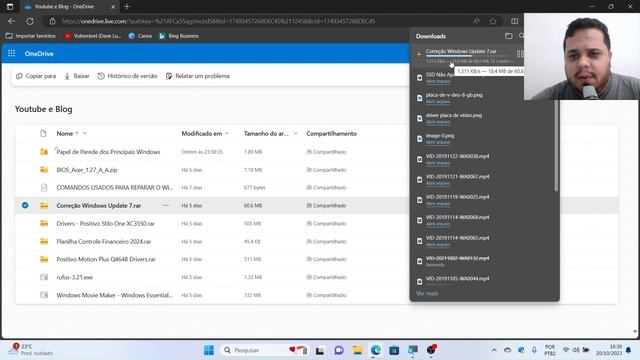Open Task View on the taskbar
Screen dimensions: 640x360
click(x=320, y=350)
